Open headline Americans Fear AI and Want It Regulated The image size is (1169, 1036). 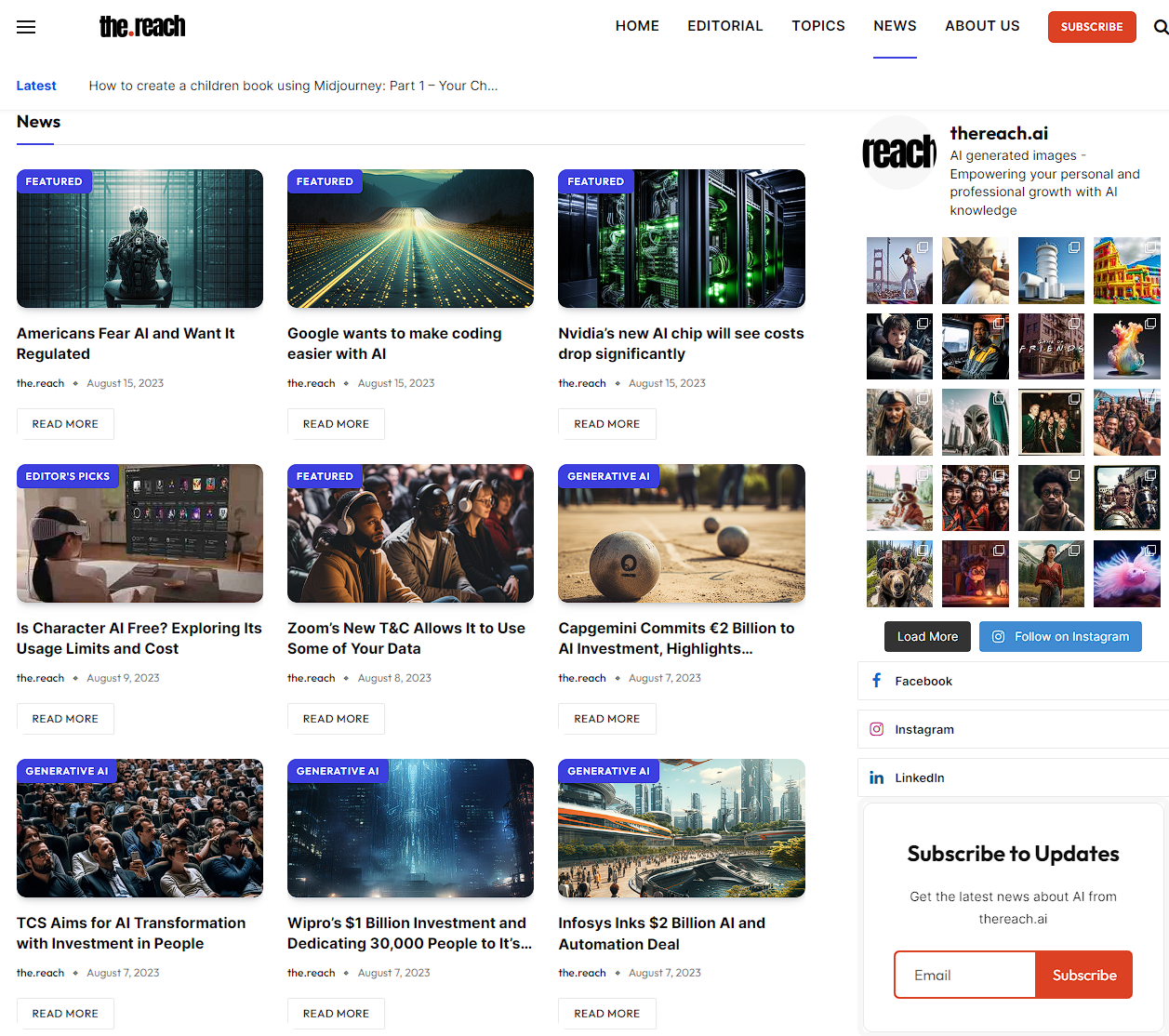[126, 343]
